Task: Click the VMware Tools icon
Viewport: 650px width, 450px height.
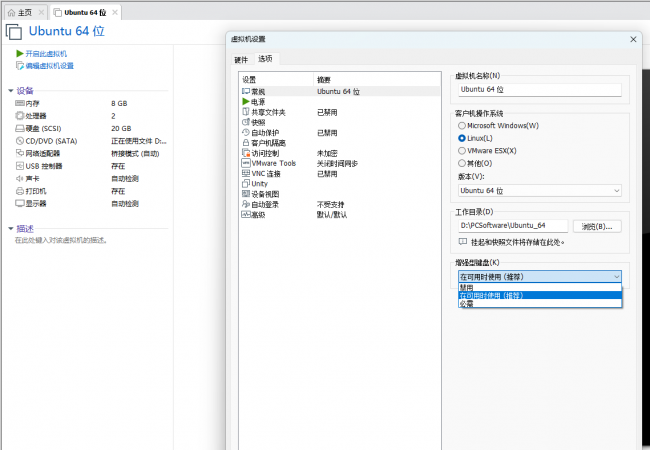Action: pos(246,163)
